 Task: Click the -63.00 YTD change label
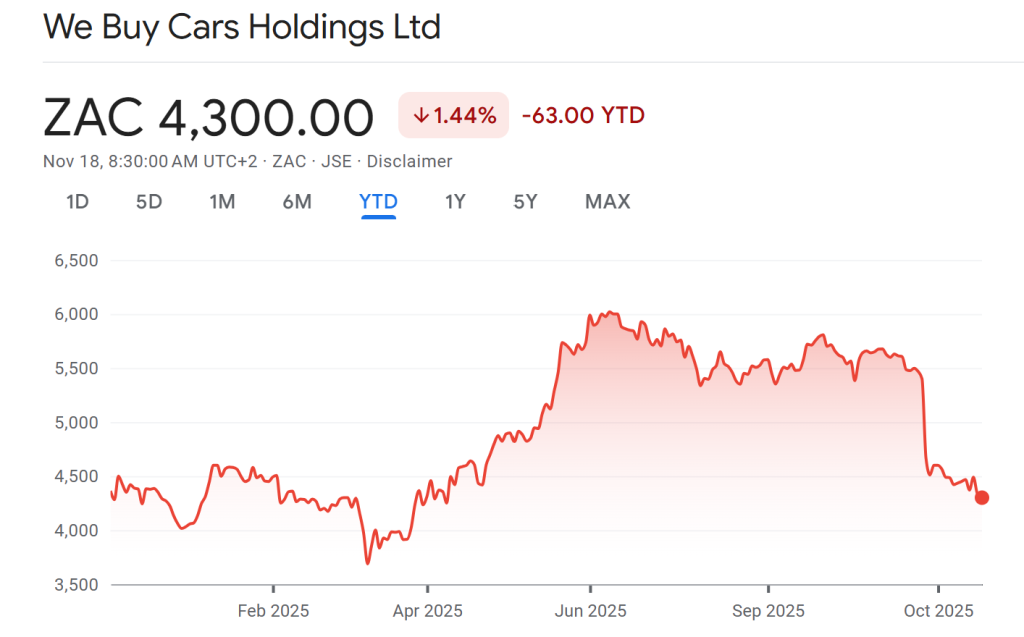click(583, 116)
